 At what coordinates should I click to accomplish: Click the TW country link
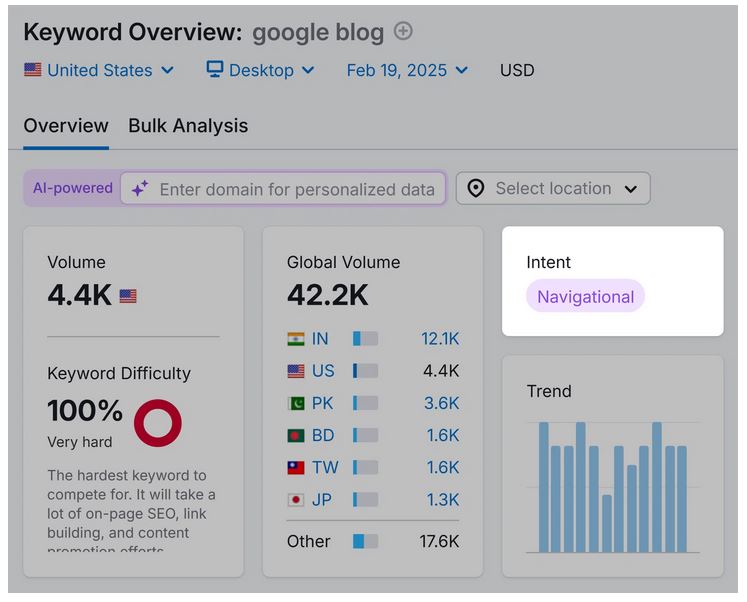(325, 468)
